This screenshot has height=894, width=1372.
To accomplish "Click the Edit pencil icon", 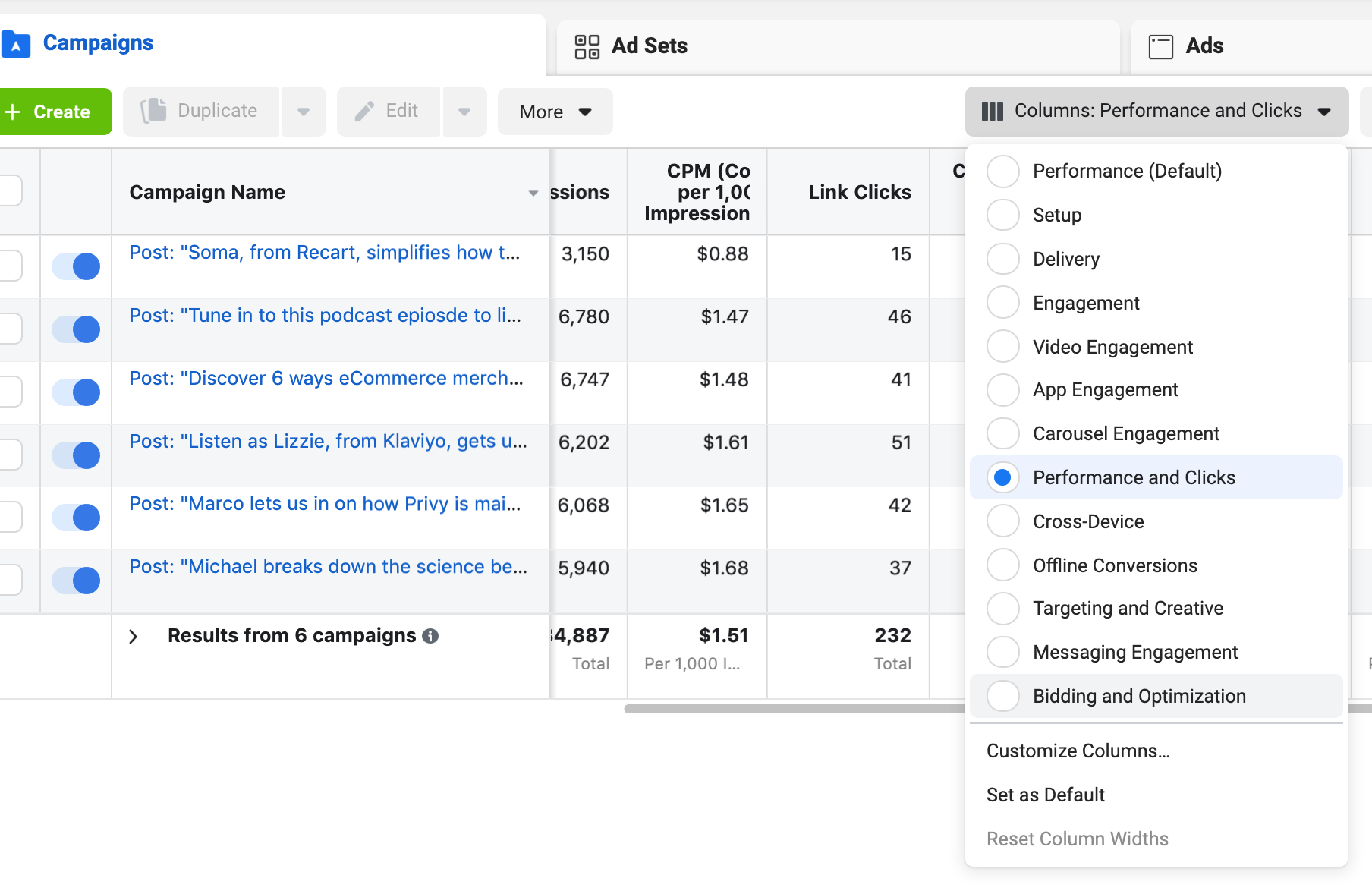I will point(364,112).
